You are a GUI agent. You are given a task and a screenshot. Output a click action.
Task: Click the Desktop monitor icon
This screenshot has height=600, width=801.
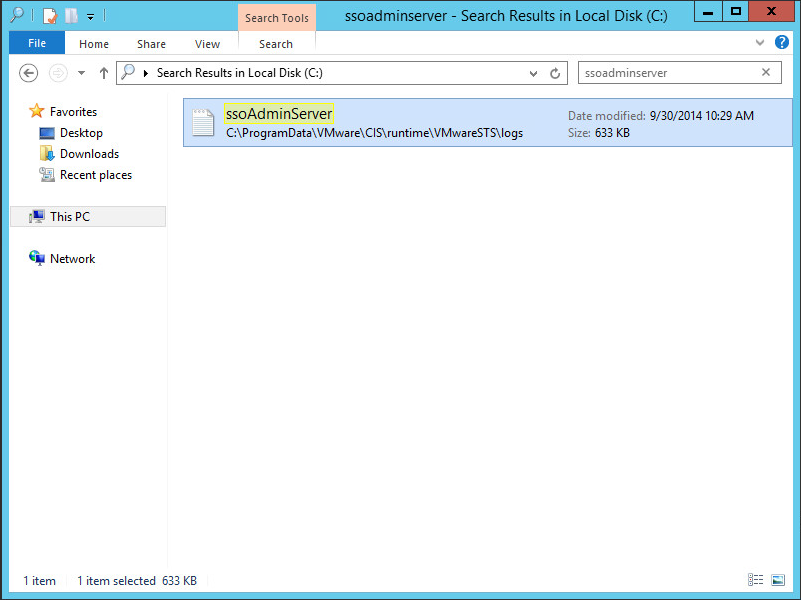point(47,133)
